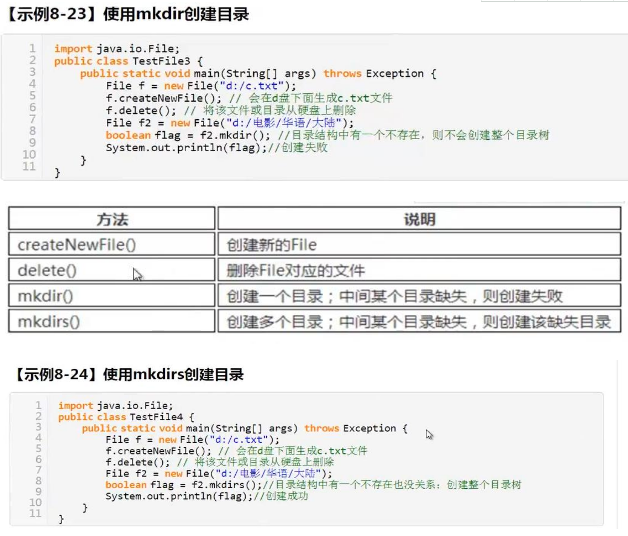Click f.delete() line in second code block
The height and width of the screenshot is (536, 628).
tap(219, 462)
